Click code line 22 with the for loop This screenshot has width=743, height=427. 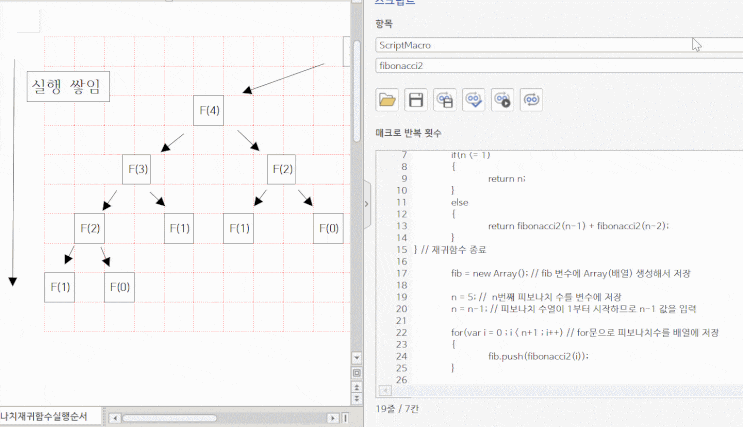(585, 332)
